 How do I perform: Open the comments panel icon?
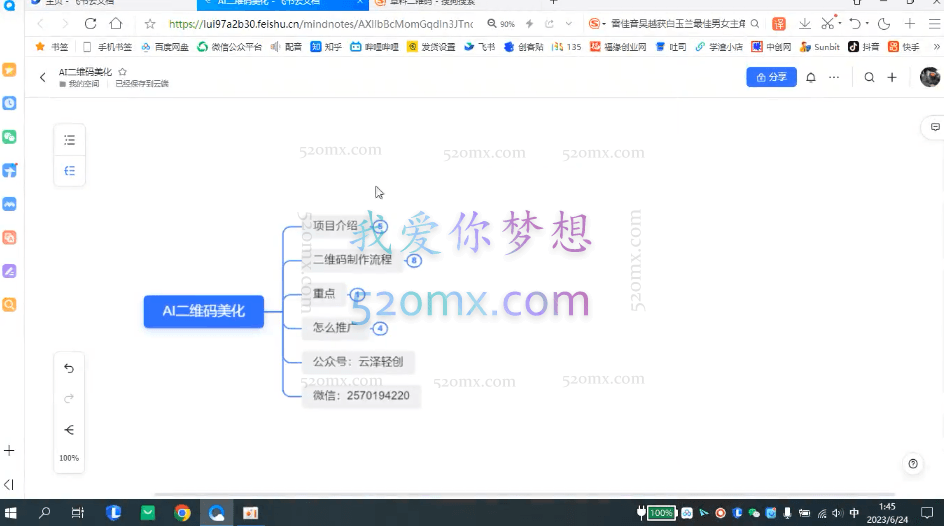tap(935, 127)
